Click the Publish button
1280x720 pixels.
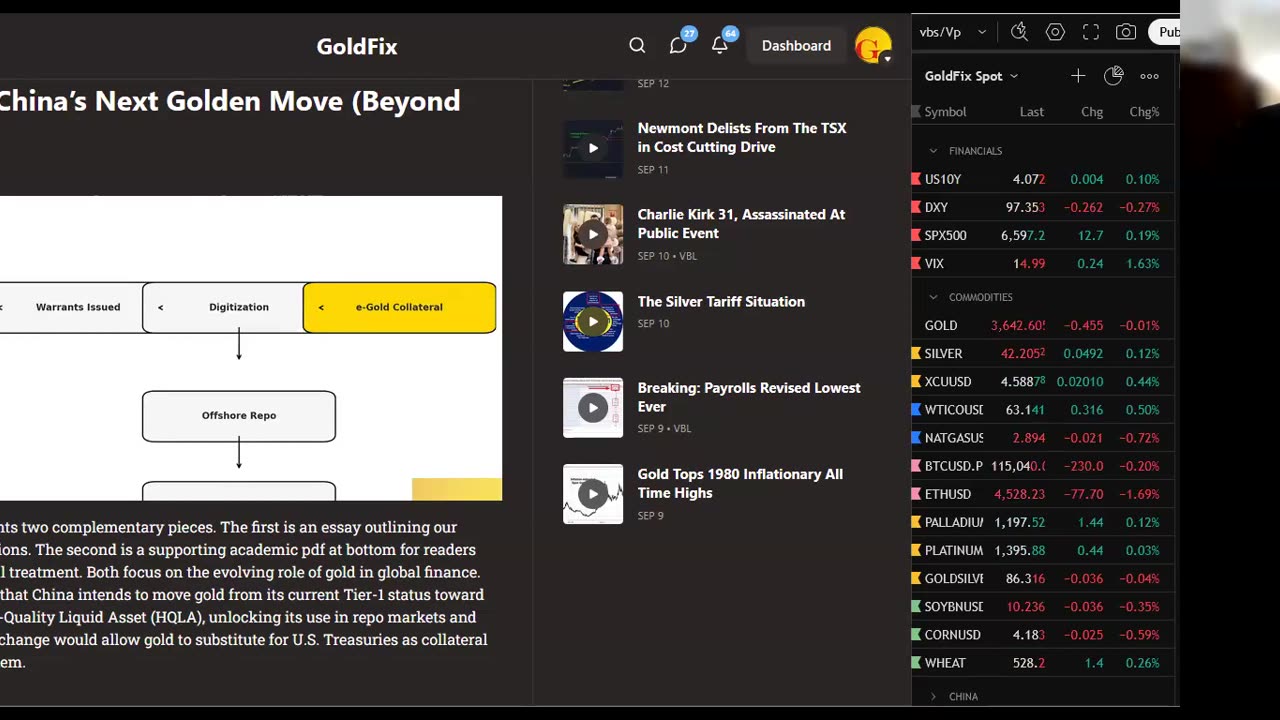coord(1165,32)
